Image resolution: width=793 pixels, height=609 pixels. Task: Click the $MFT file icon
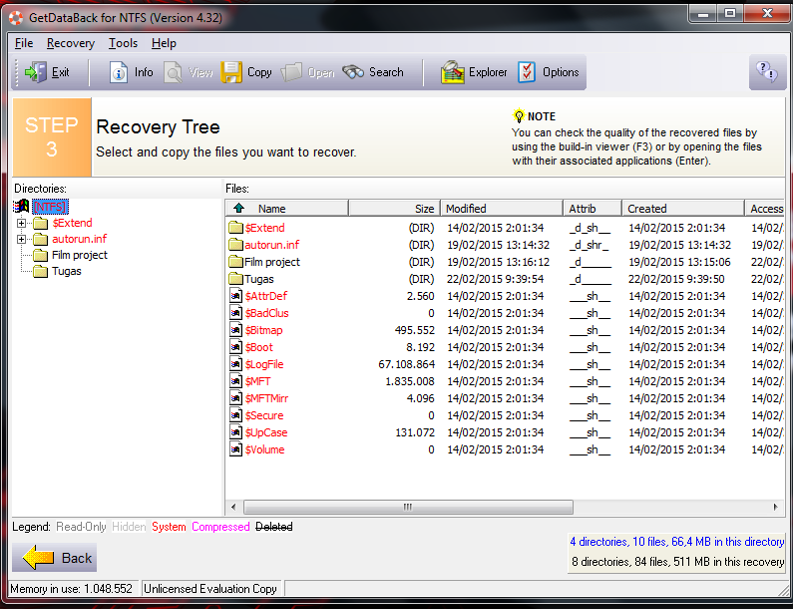click(x=236, y=381)
